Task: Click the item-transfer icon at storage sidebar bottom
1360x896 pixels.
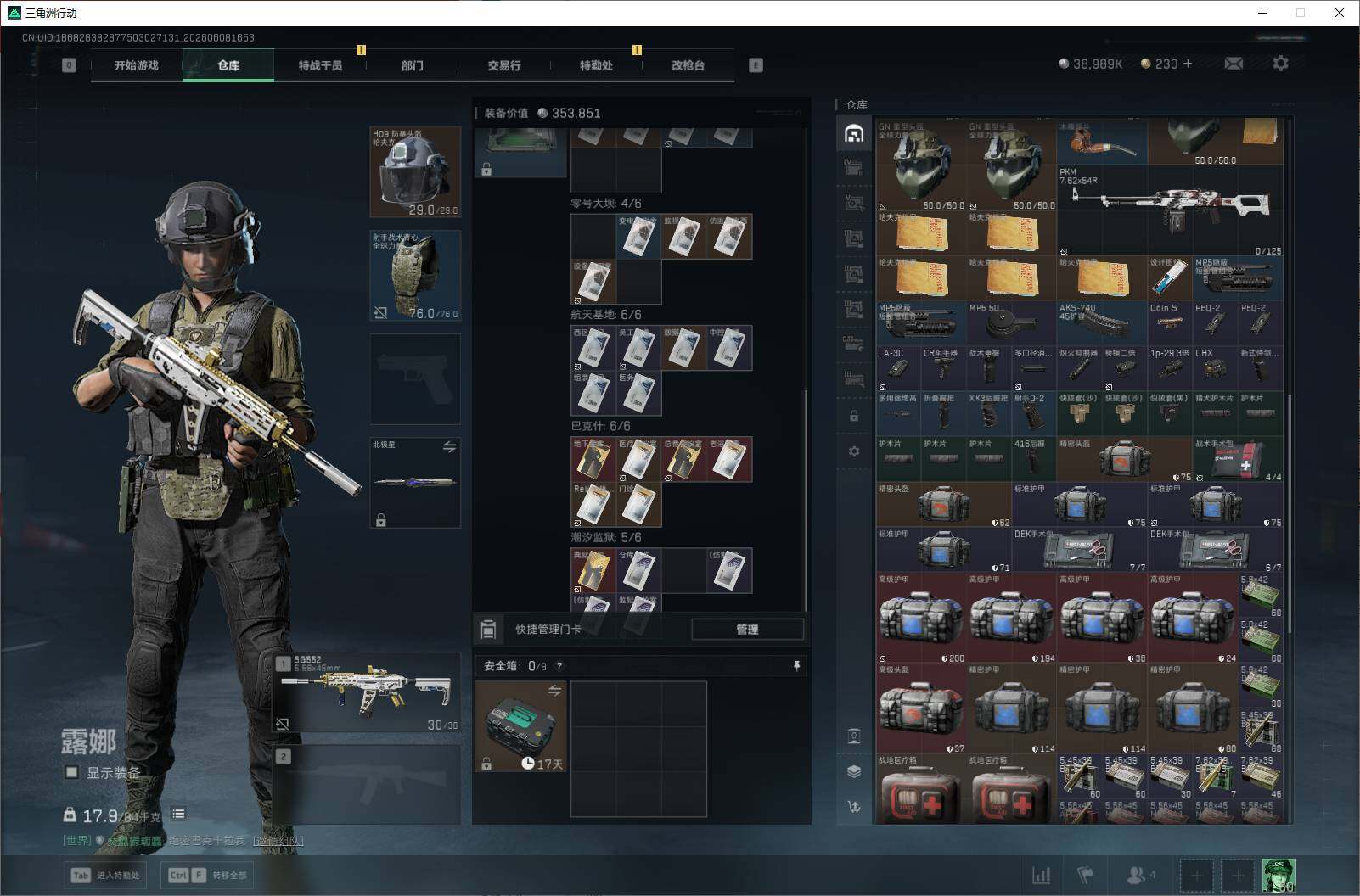Action: pos(854,807)
